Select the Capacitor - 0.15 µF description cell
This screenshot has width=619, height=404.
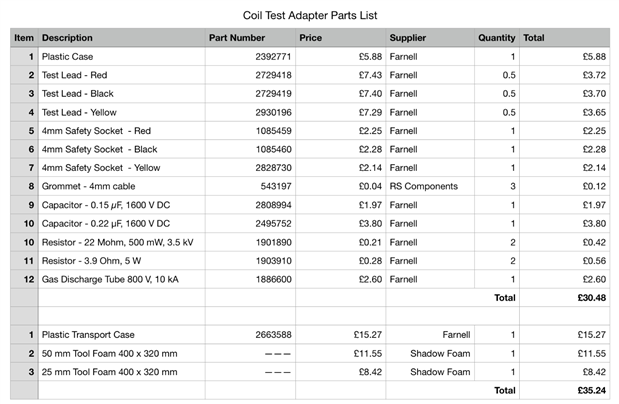click(106, 205)
